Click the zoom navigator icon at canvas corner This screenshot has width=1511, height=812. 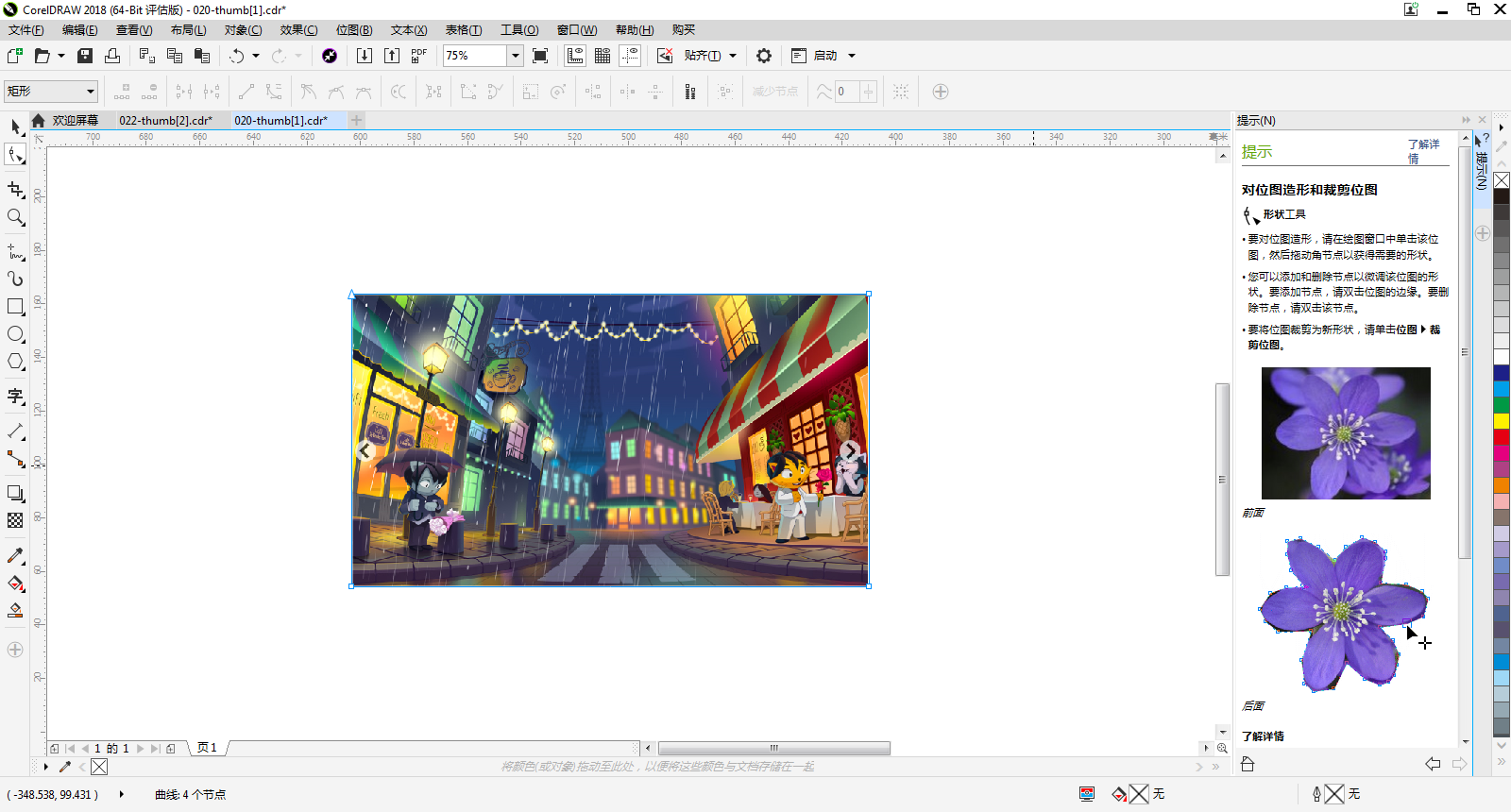pyautogui.click(x=1222, y=748)
